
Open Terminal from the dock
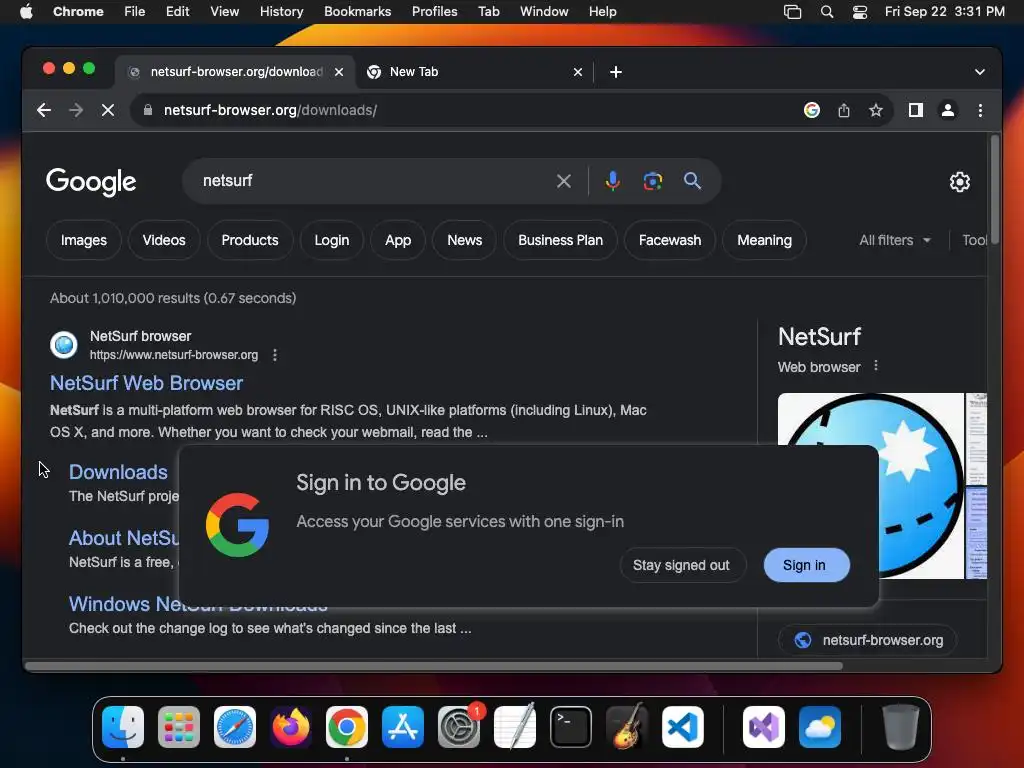pyautogui.click(x=571, y=727)
